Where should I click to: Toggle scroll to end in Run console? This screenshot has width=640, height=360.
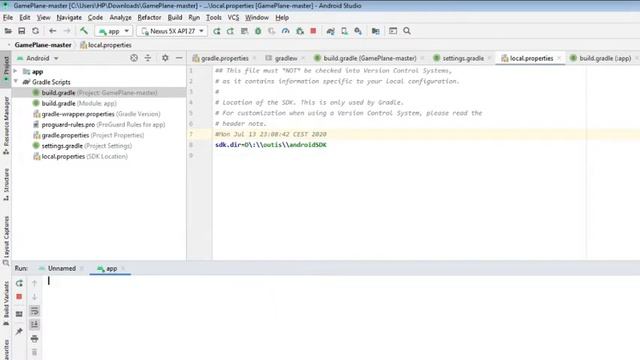click(x=35, y=324)
